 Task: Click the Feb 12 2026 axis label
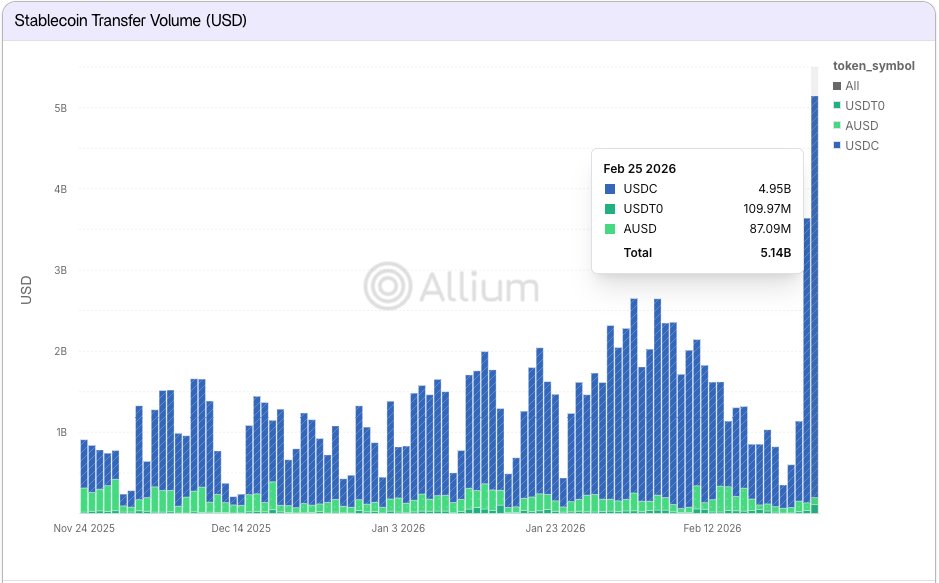(712, 528)
